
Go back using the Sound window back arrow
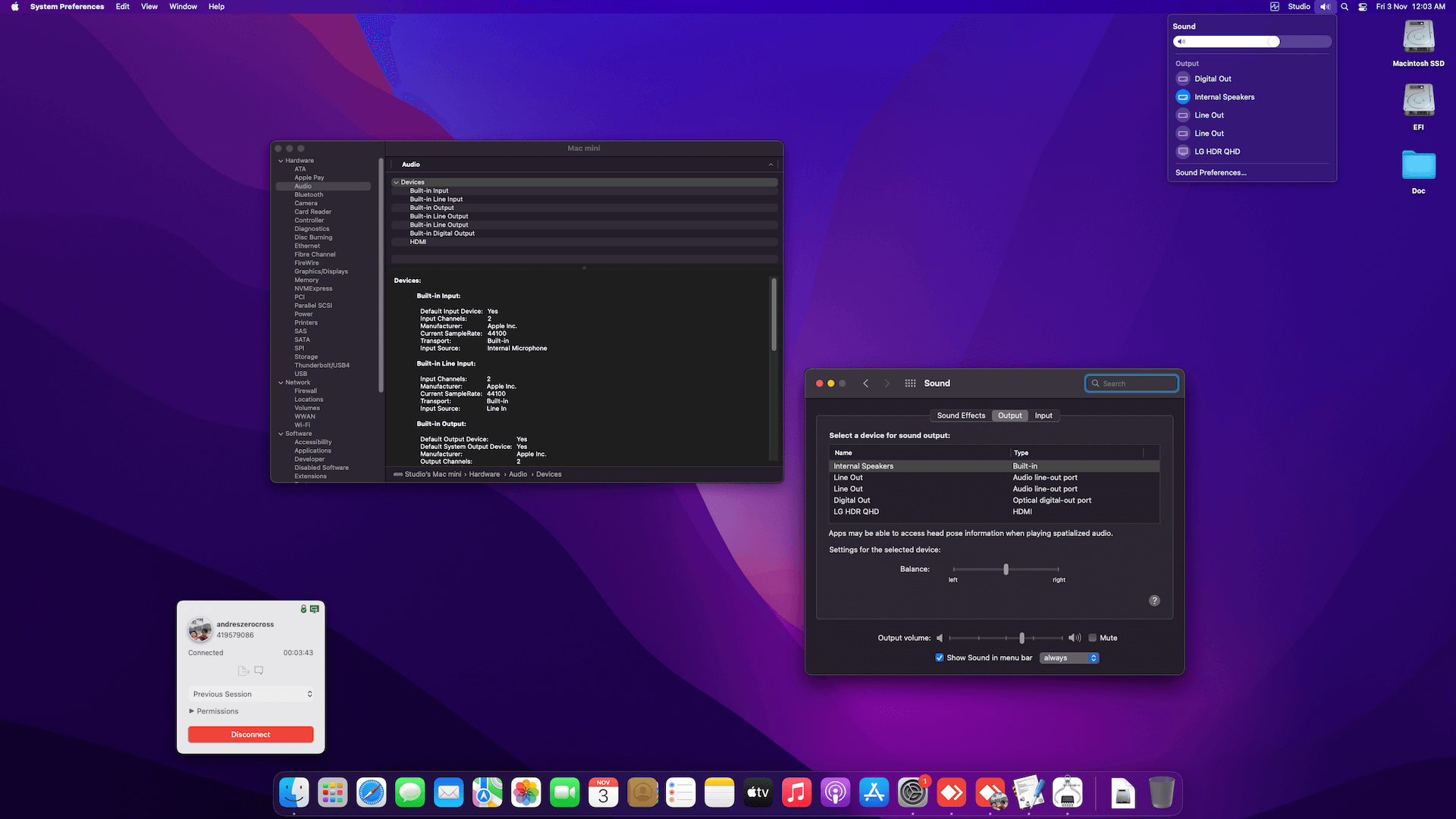(866, 383)
